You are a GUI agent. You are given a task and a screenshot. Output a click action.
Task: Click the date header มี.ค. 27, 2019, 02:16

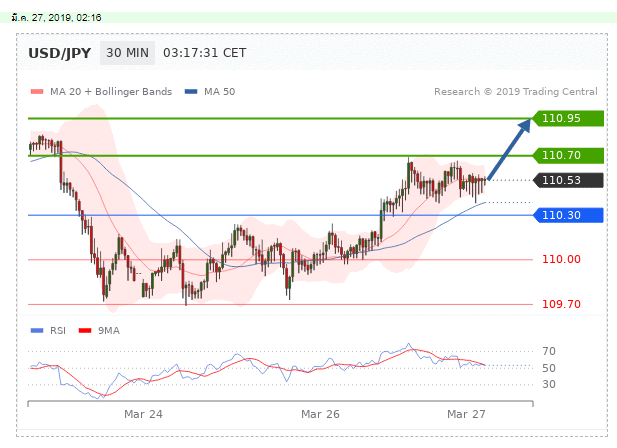click(57, 18)
